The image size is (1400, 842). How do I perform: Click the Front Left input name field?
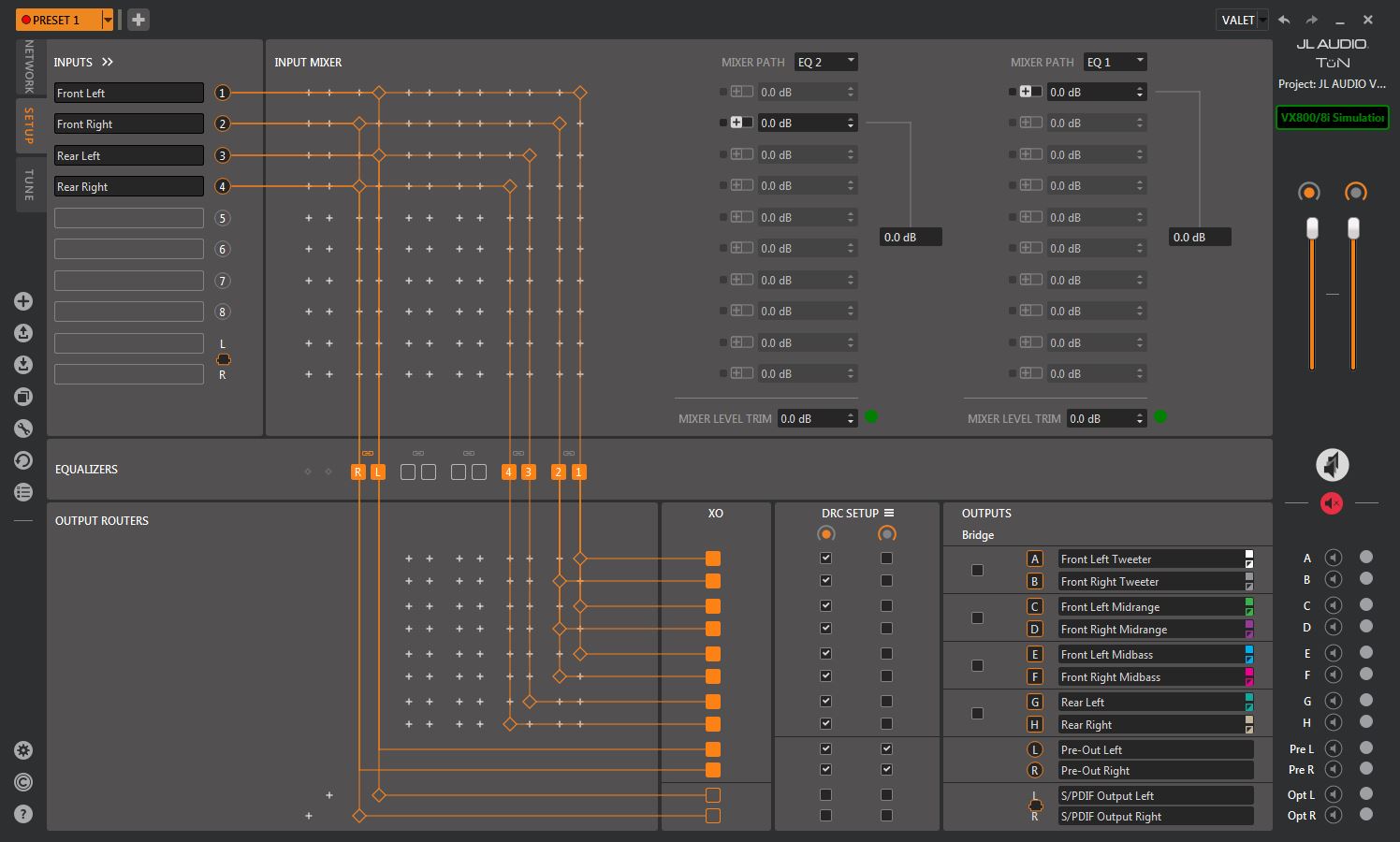(129, 93)
